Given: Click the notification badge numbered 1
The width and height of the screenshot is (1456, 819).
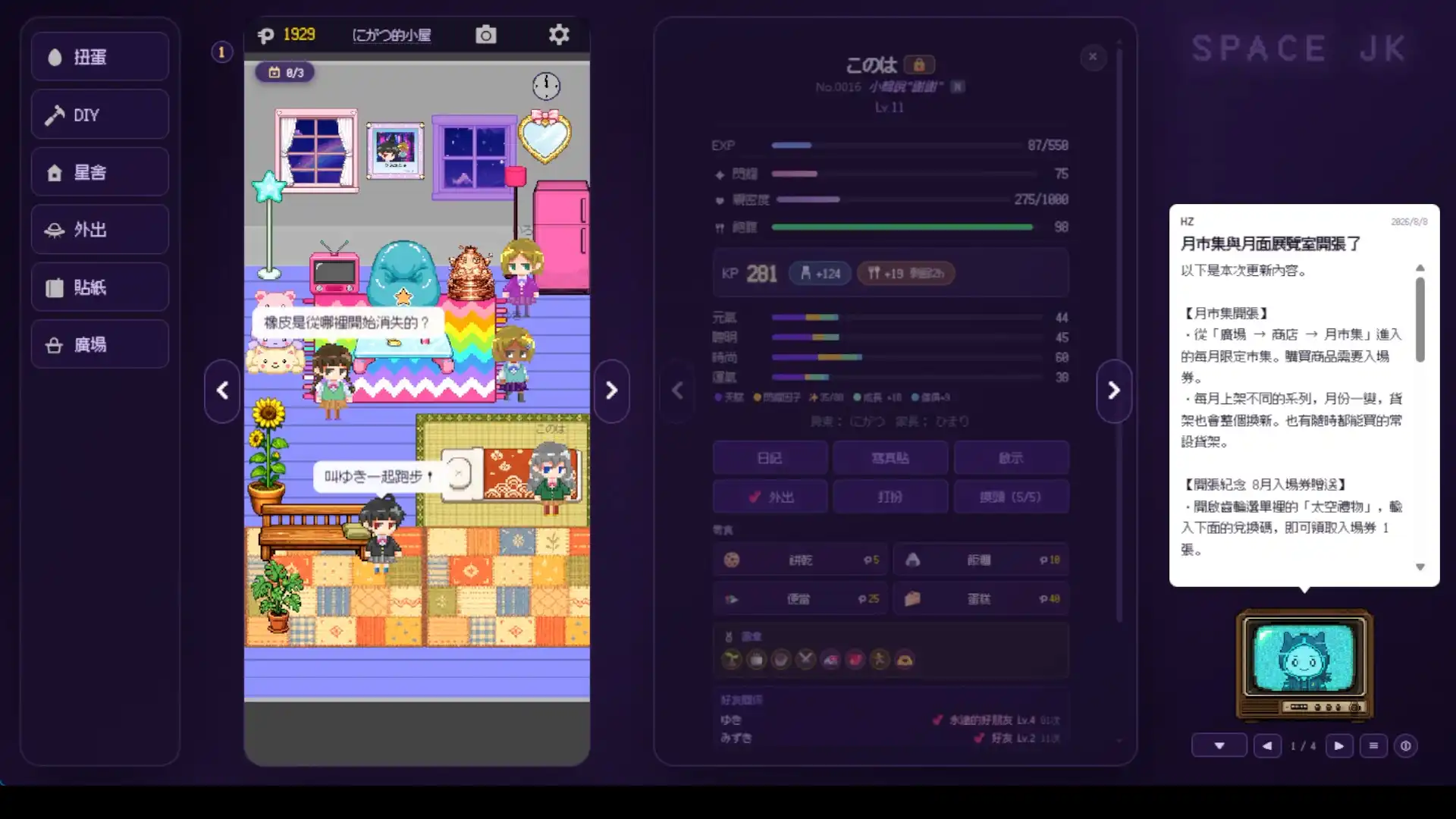Looking at the screenshot, I should (221, 52).
